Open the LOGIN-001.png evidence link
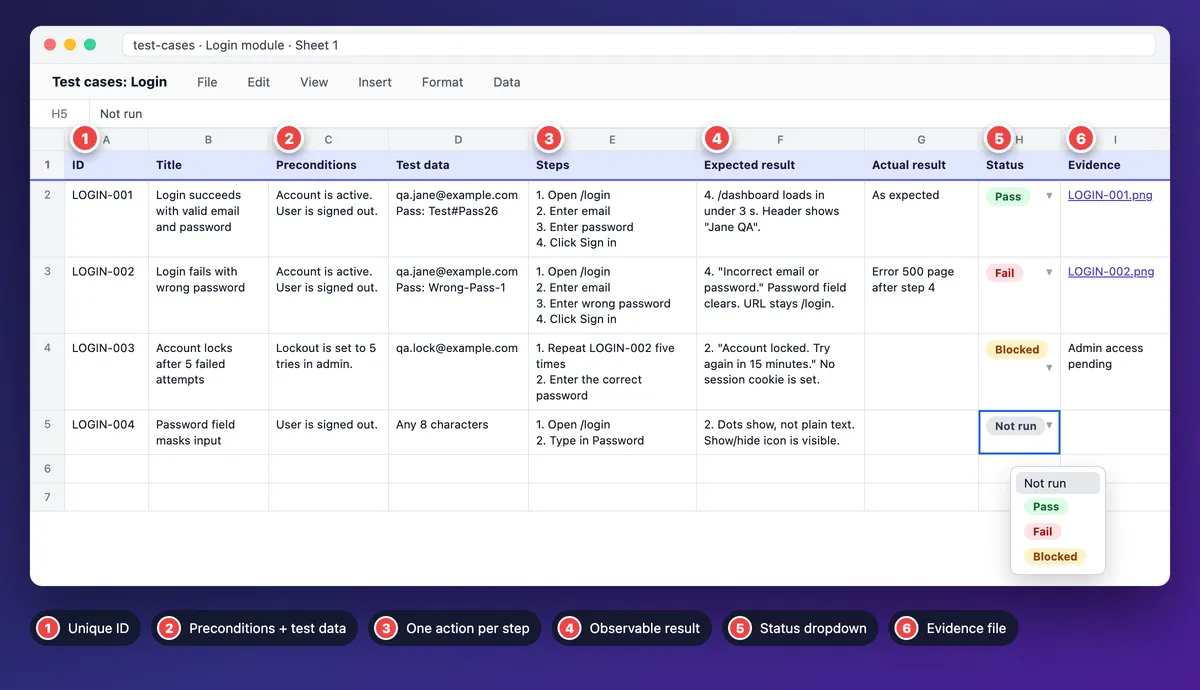 (1110, 195)
